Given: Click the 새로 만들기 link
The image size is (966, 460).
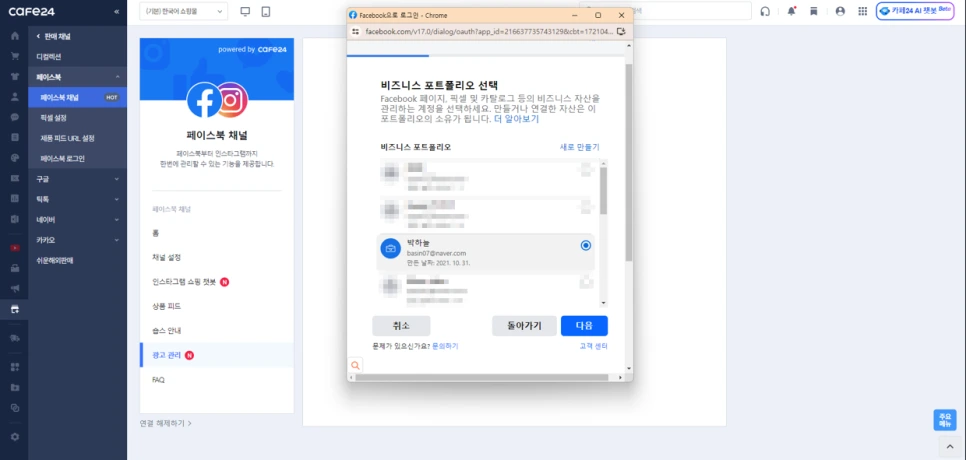Looking at the screenshot, I should (x=579, y=147).
